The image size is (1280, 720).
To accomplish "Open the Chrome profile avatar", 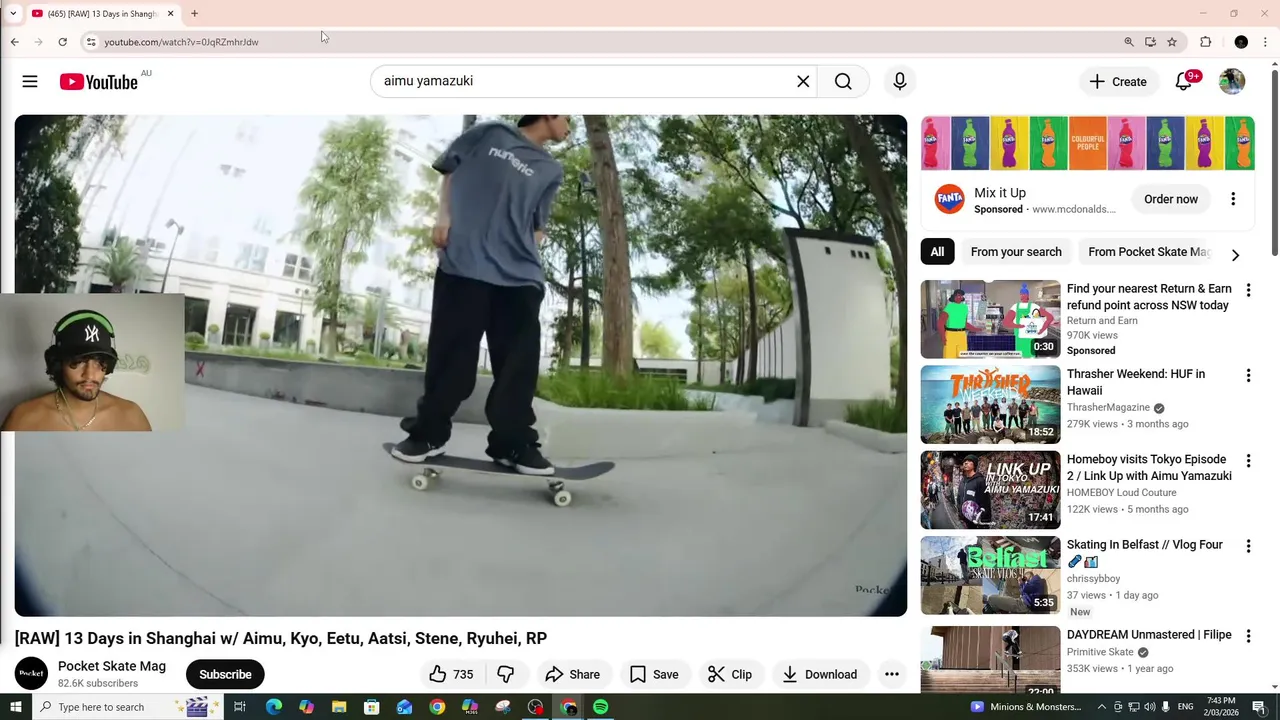I will [x=1241, y=42].
